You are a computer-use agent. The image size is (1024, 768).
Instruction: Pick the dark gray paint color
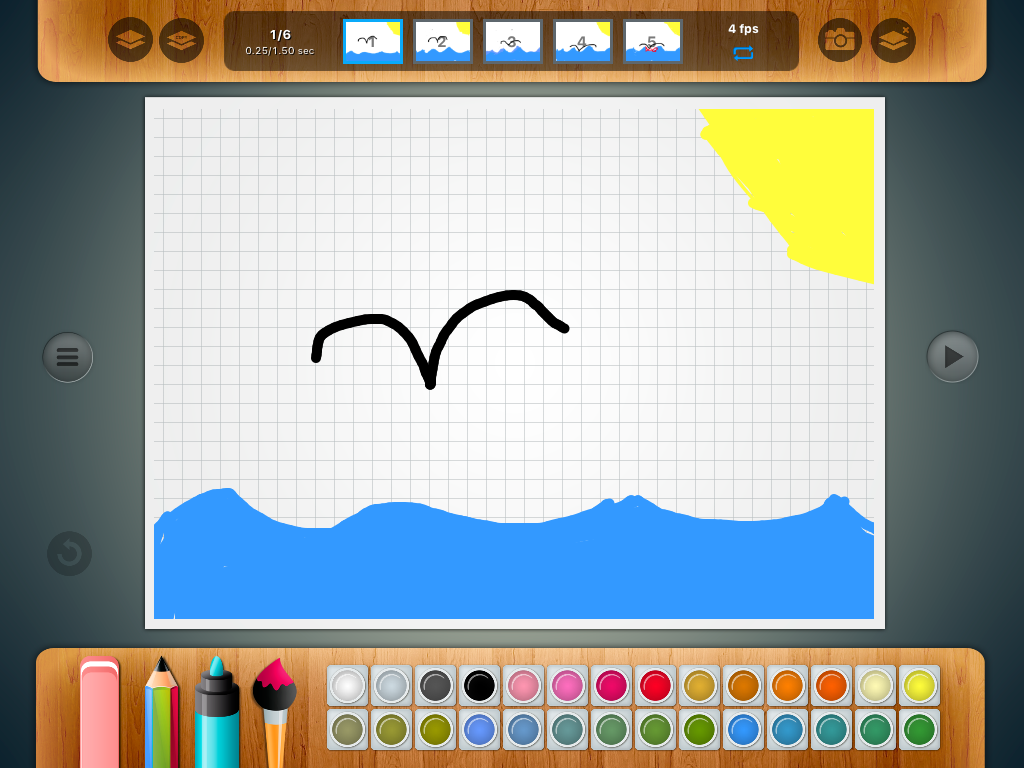tap(436, 686)
